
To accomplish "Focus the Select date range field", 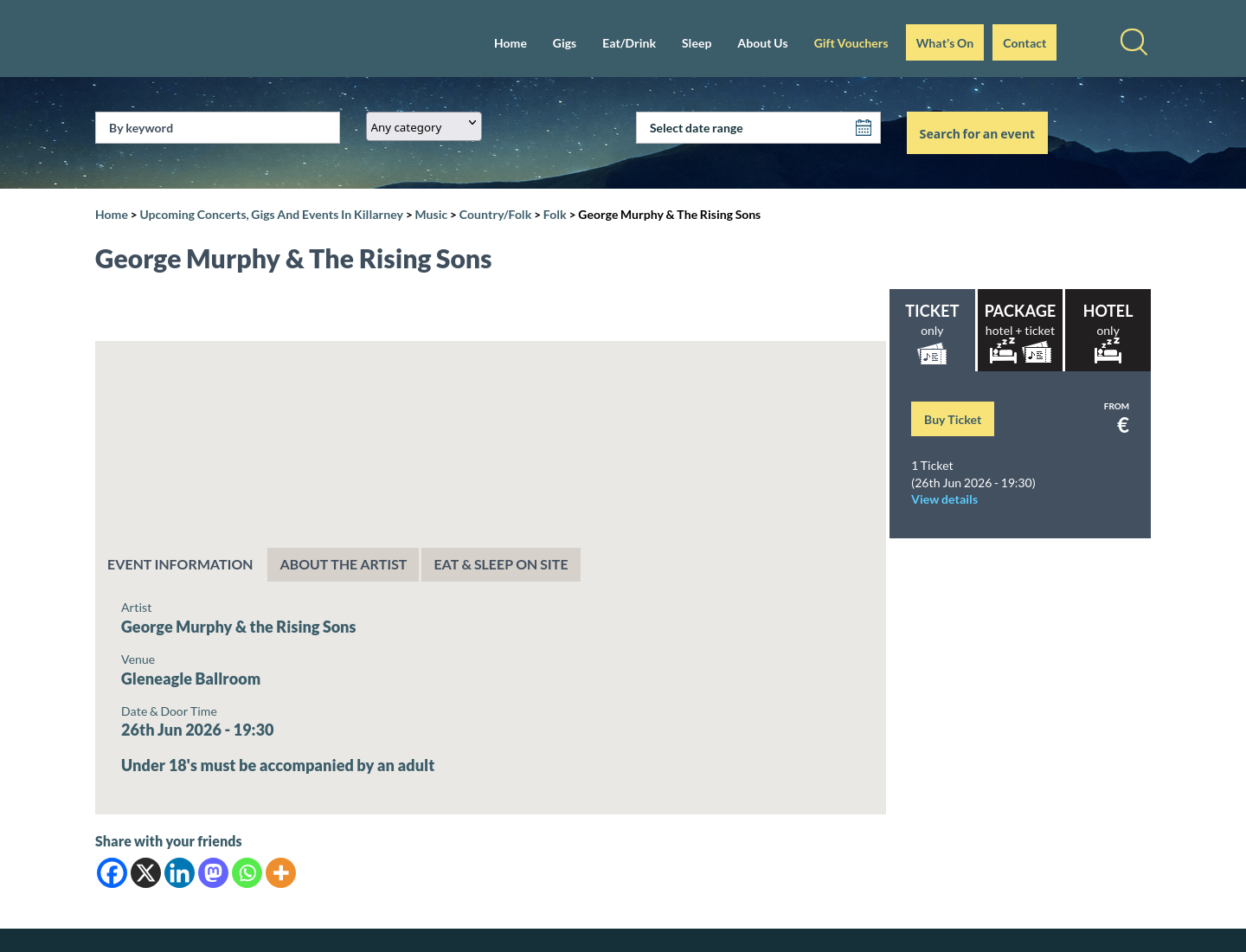I will tap(758, 128).
